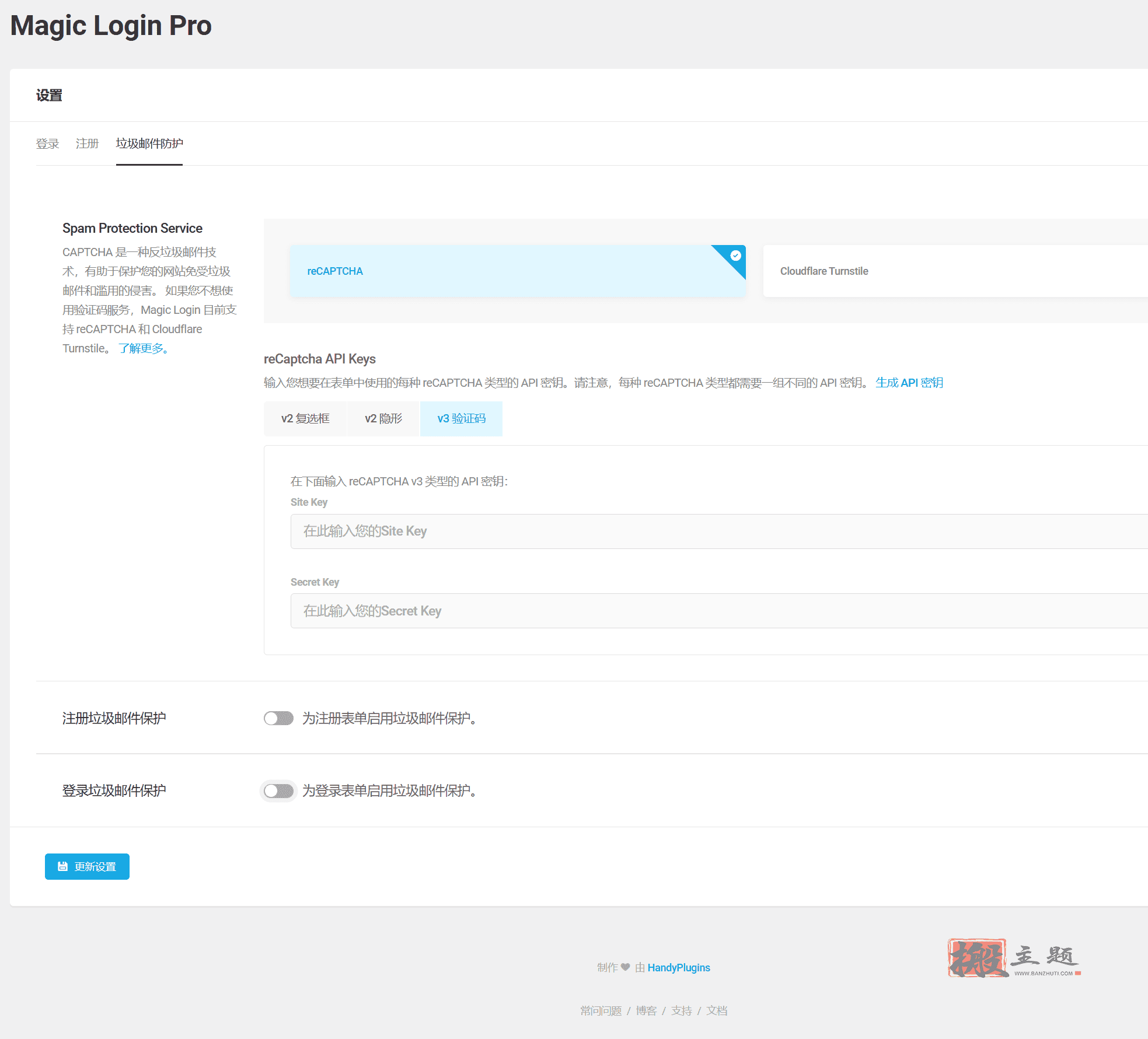Enable 注册垃圾邮件保护 toggle
Image resolution: width=1148 pixels, height=1039 pixels.
click(278, 718)
